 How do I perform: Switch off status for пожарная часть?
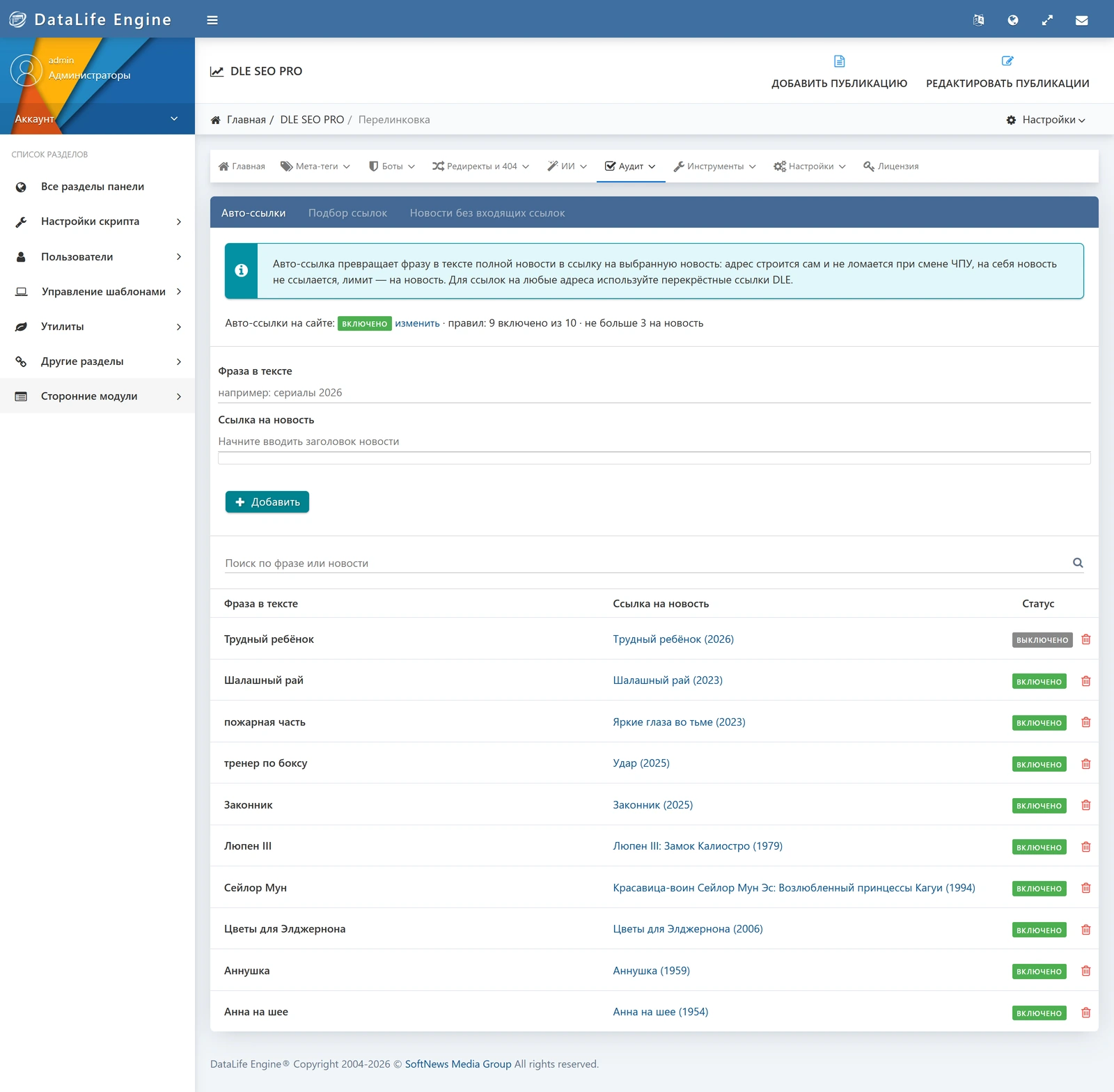pyautogui.click(x=1039, y=723)
